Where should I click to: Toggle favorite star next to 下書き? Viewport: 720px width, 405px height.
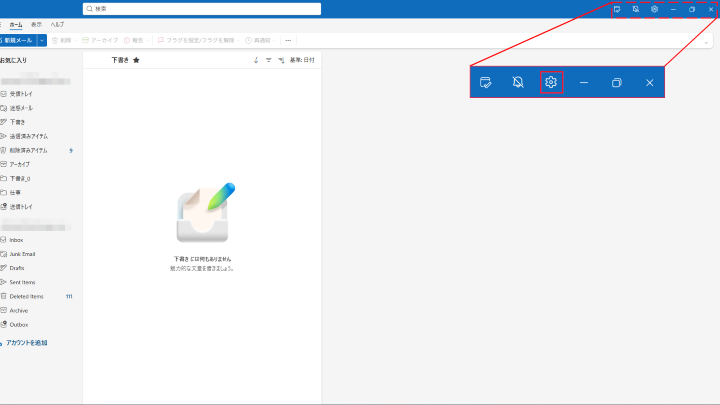pyautogui.click(x=136, y=60)
